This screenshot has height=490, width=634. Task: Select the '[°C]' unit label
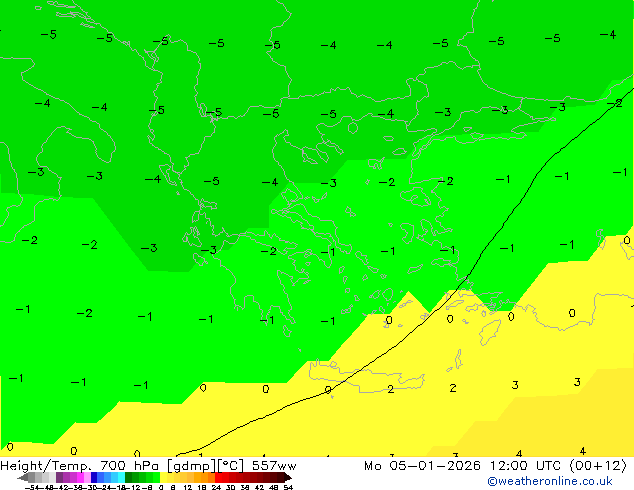(231, 466)
